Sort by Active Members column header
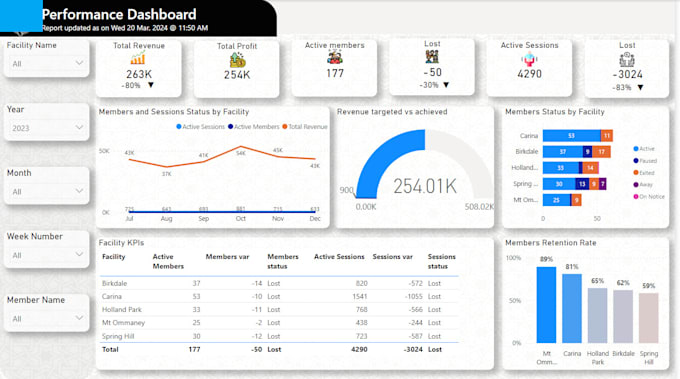 point(168,261)
